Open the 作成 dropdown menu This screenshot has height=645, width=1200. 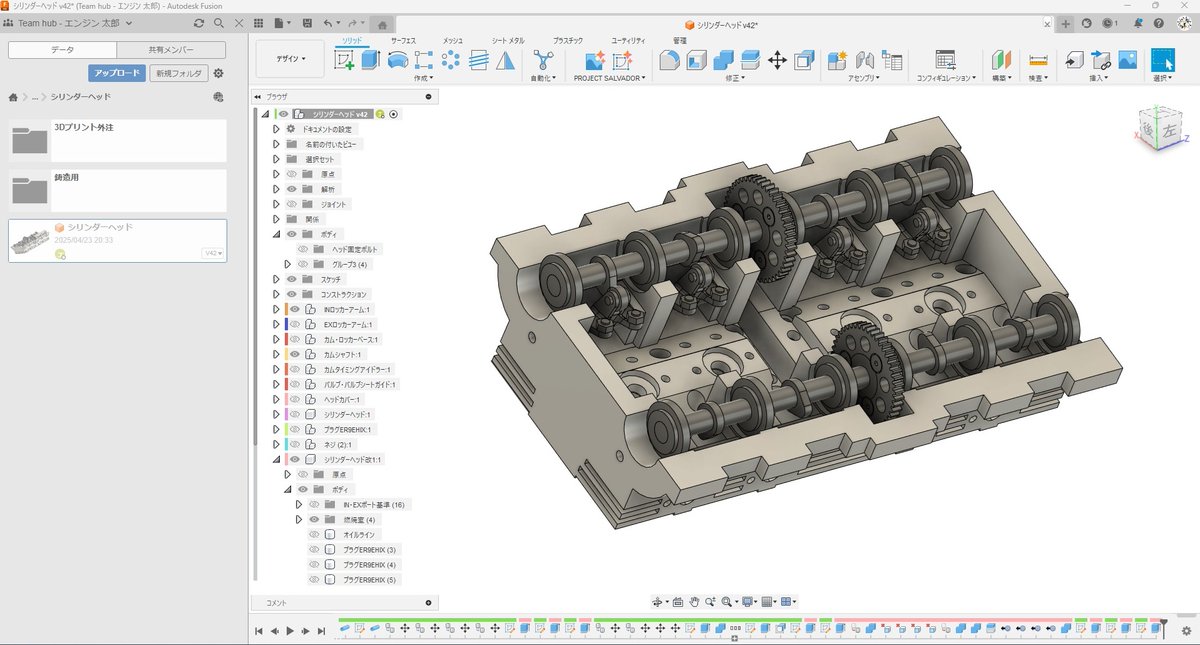[425, 77]
